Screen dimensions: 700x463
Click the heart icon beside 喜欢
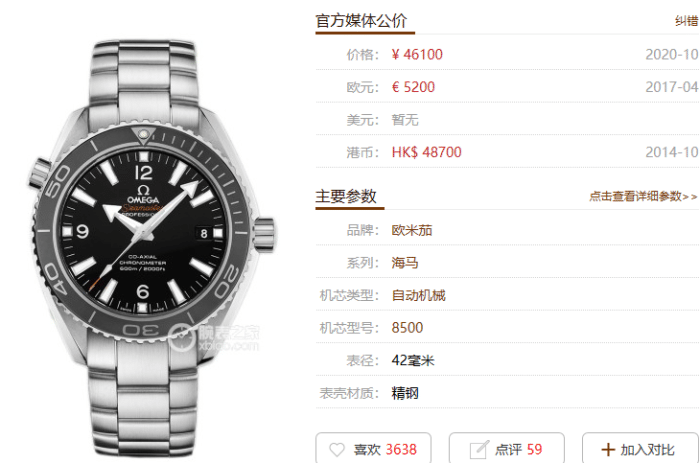tap(337, 449)
